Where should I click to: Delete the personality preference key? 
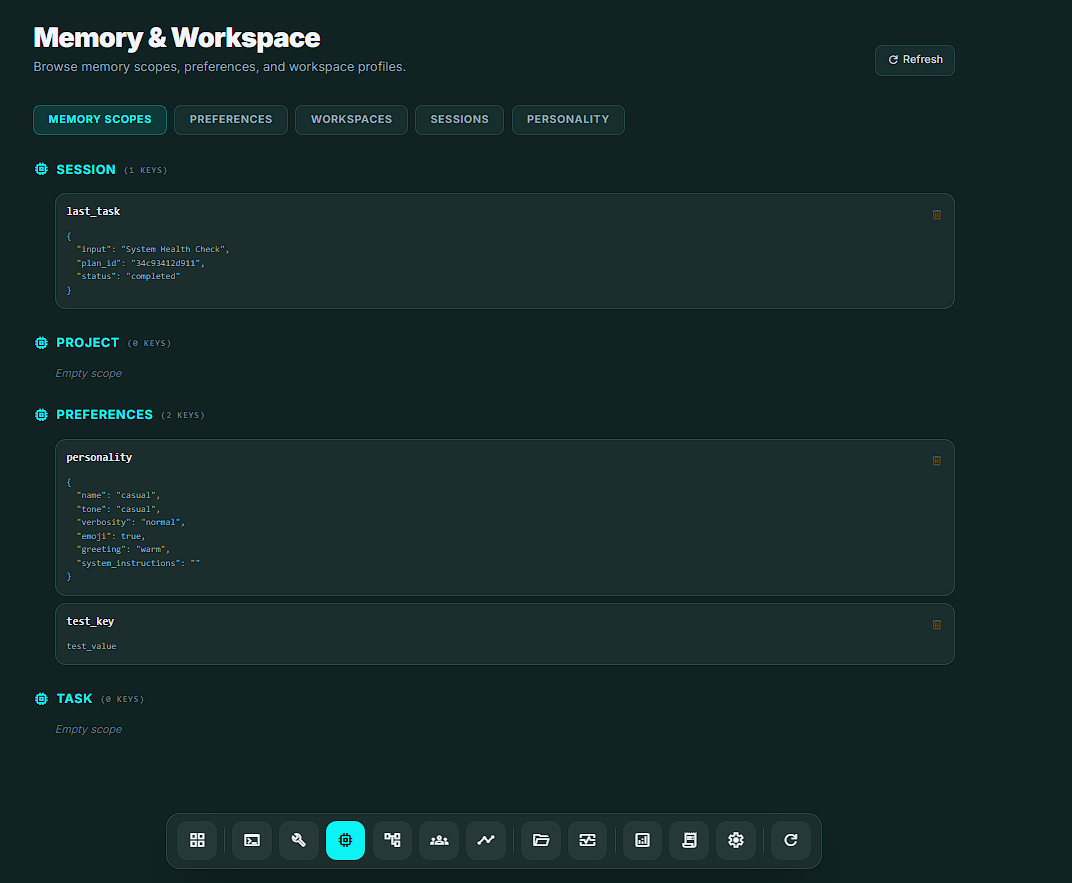tap(937, 460)
